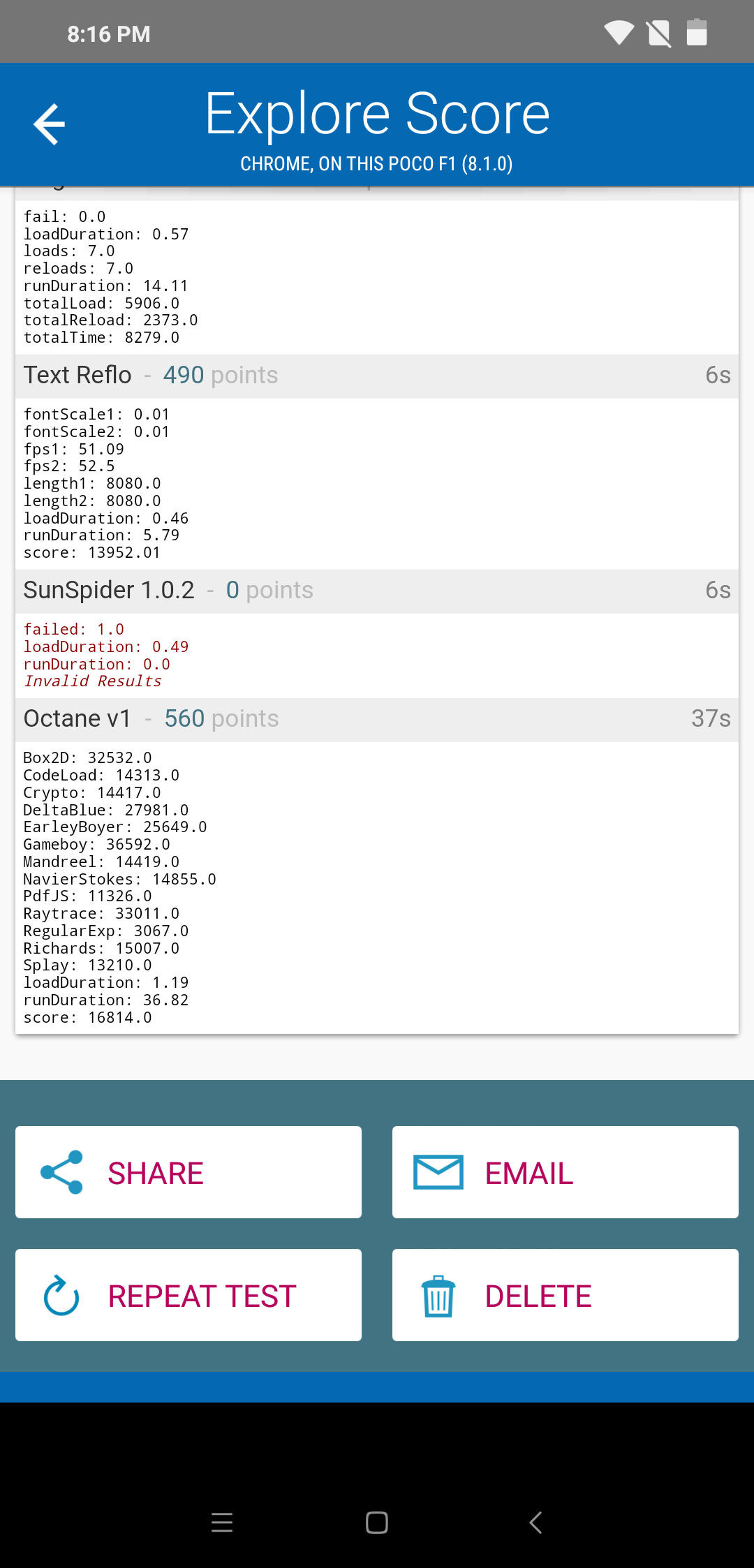Viewport: 754px width, 1568px height.
Task: Tap the loadDuration: 1.19 line
Action: tap(106, 983)
